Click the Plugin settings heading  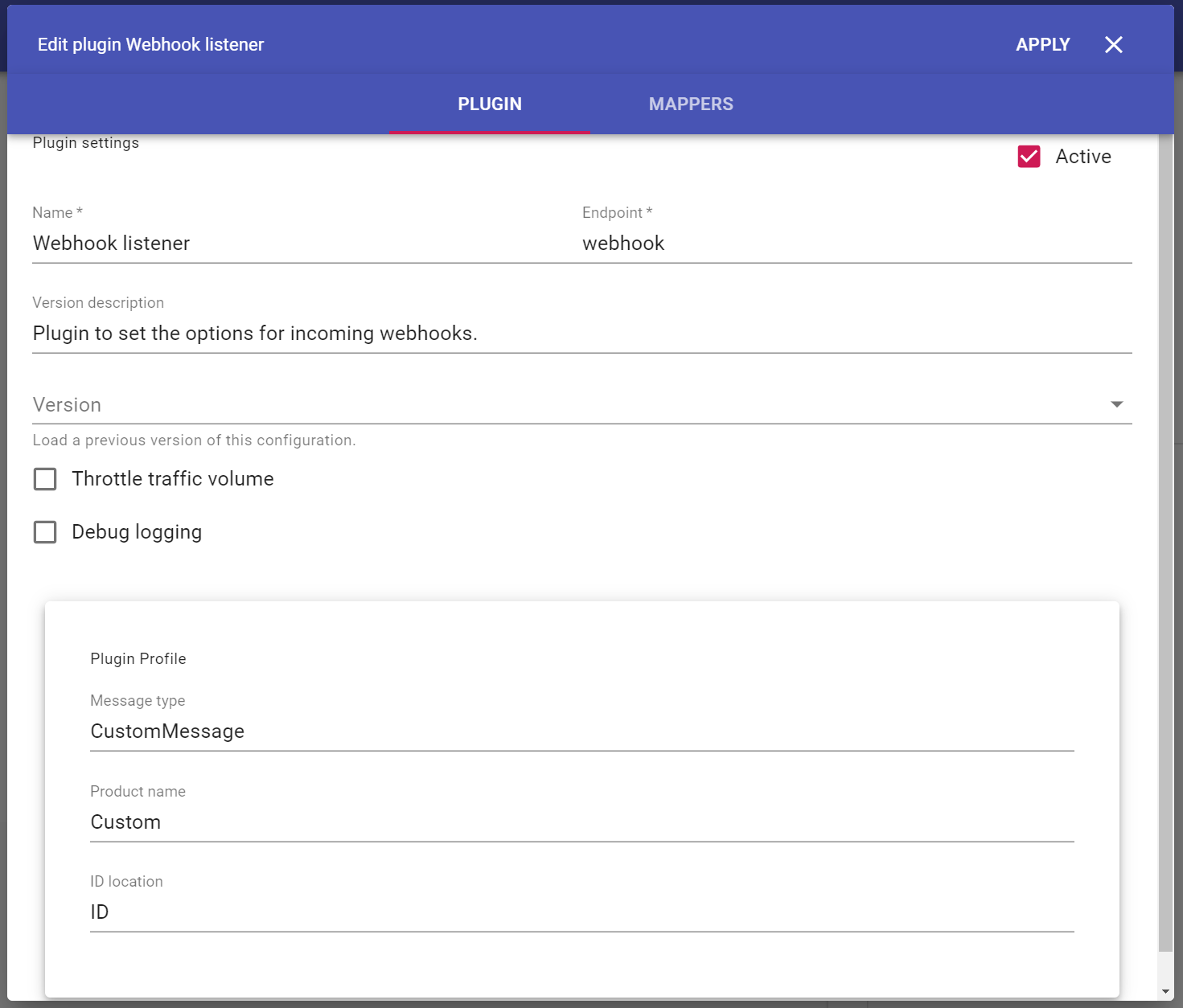86,143
